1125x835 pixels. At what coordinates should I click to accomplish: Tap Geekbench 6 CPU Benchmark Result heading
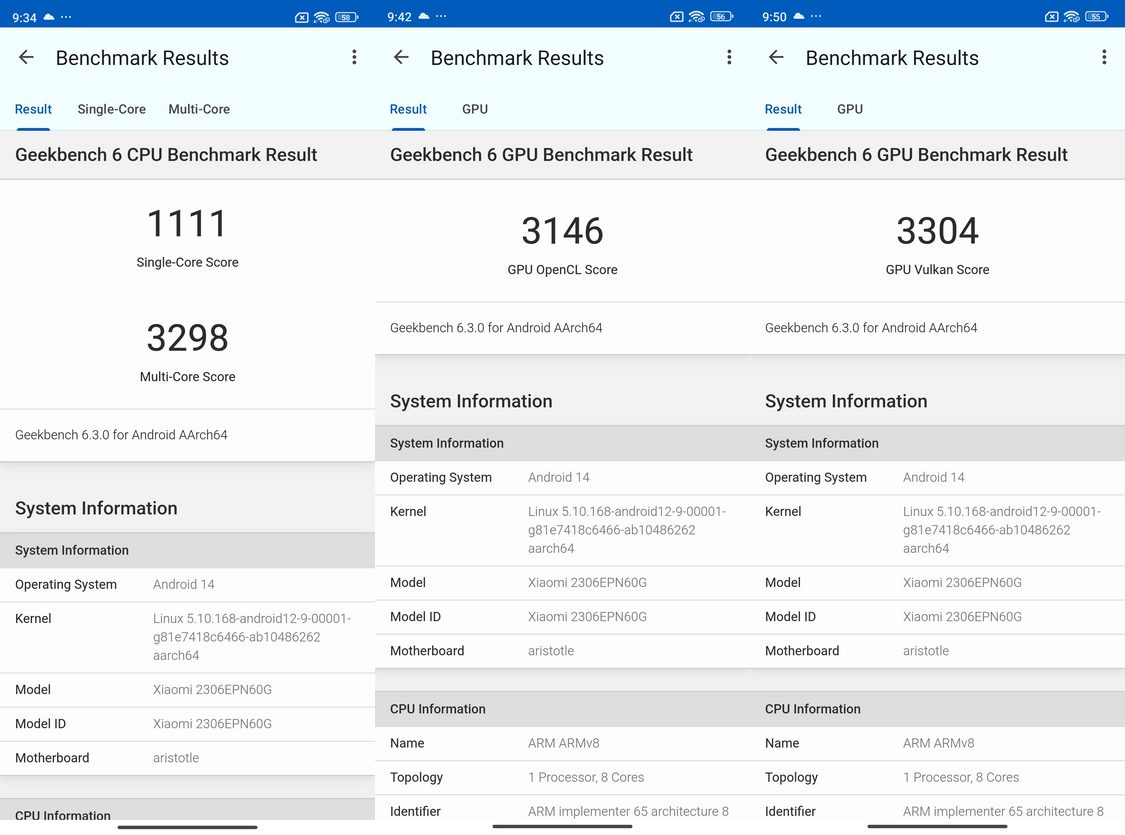point(166,155)
